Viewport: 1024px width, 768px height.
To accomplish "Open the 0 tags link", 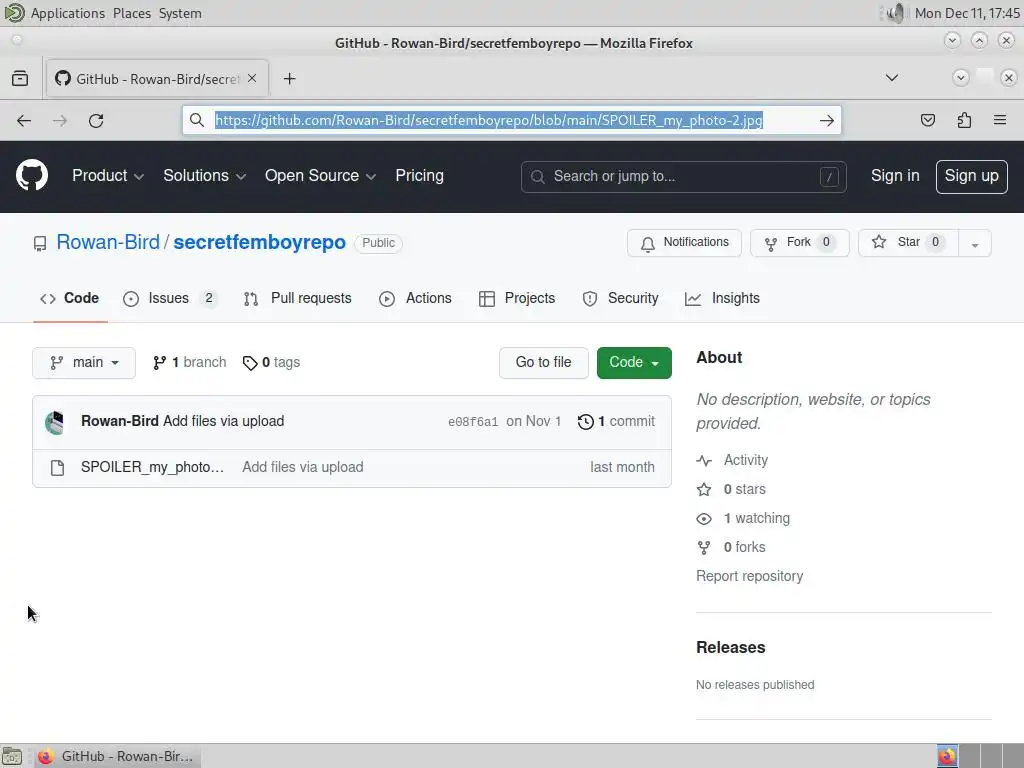I will 271,362.
